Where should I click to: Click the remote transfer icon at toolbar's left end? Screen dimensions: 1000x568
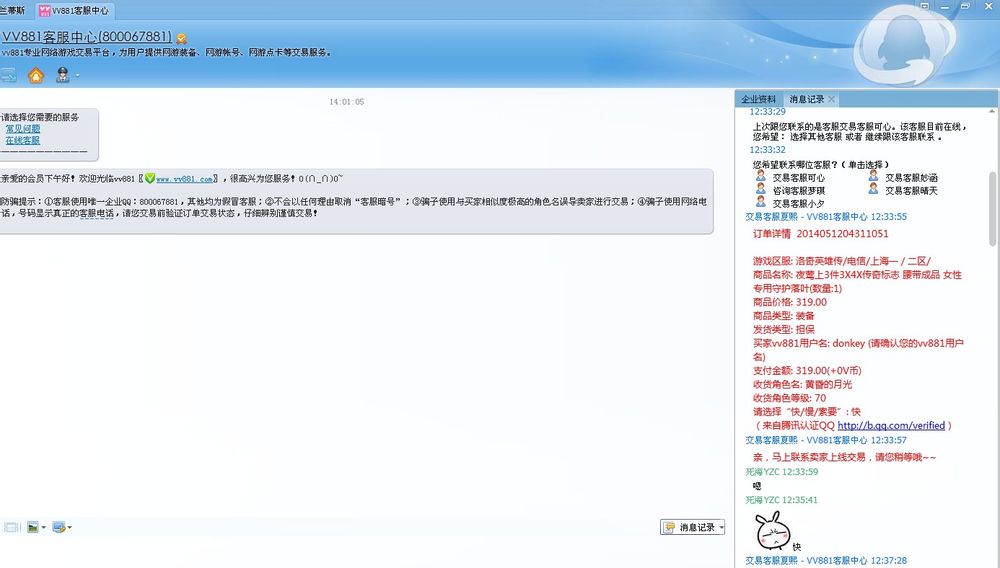click(8, 75)
